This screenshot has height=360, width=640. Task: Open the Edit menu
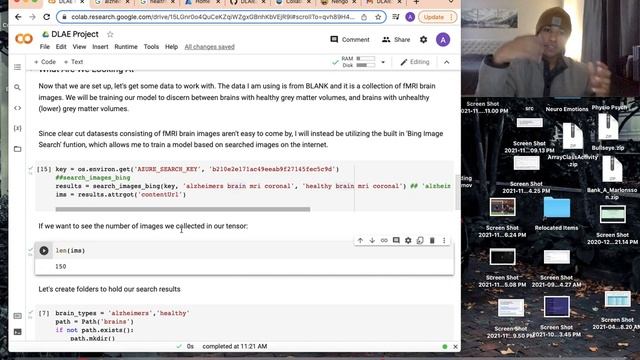[x=61, y=47]
